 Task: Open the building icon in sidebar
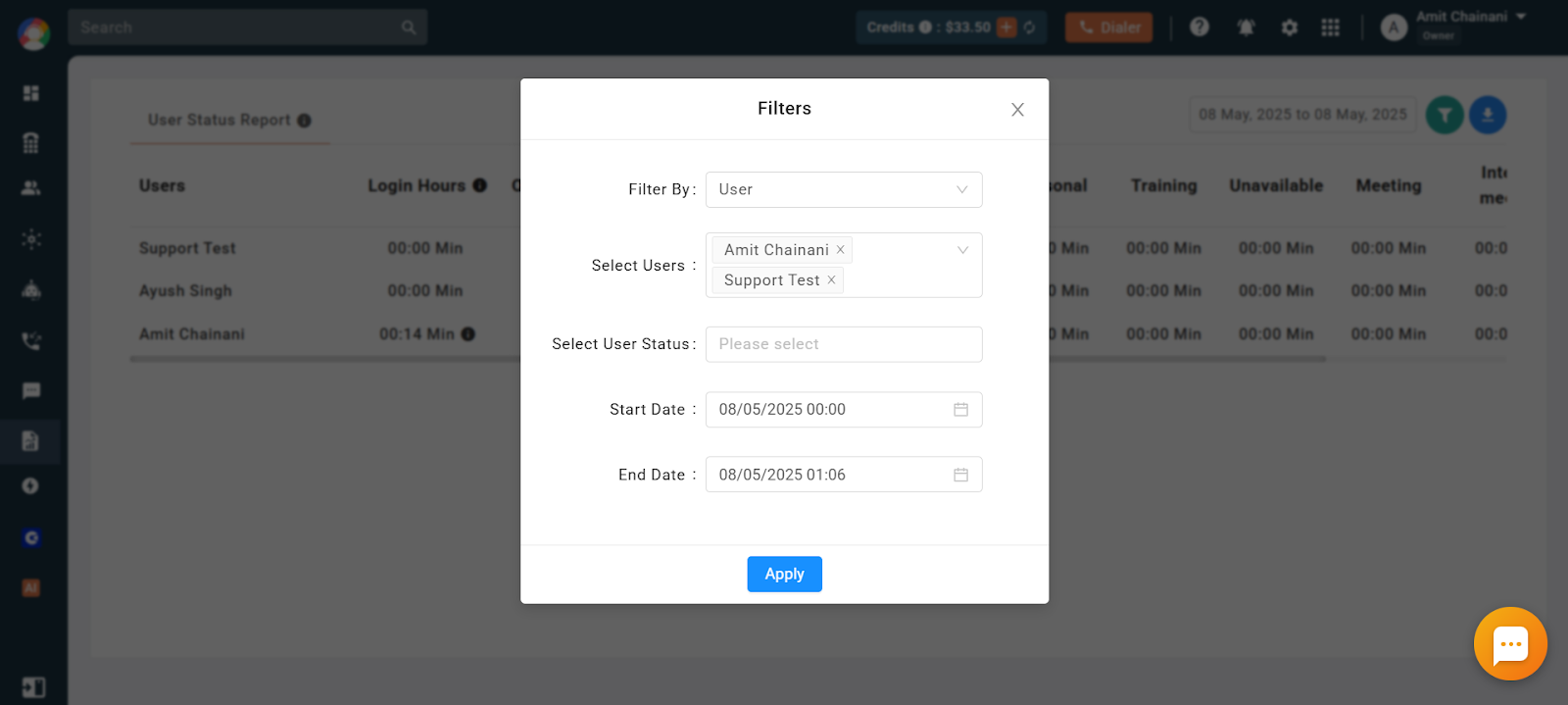[31, 143]
